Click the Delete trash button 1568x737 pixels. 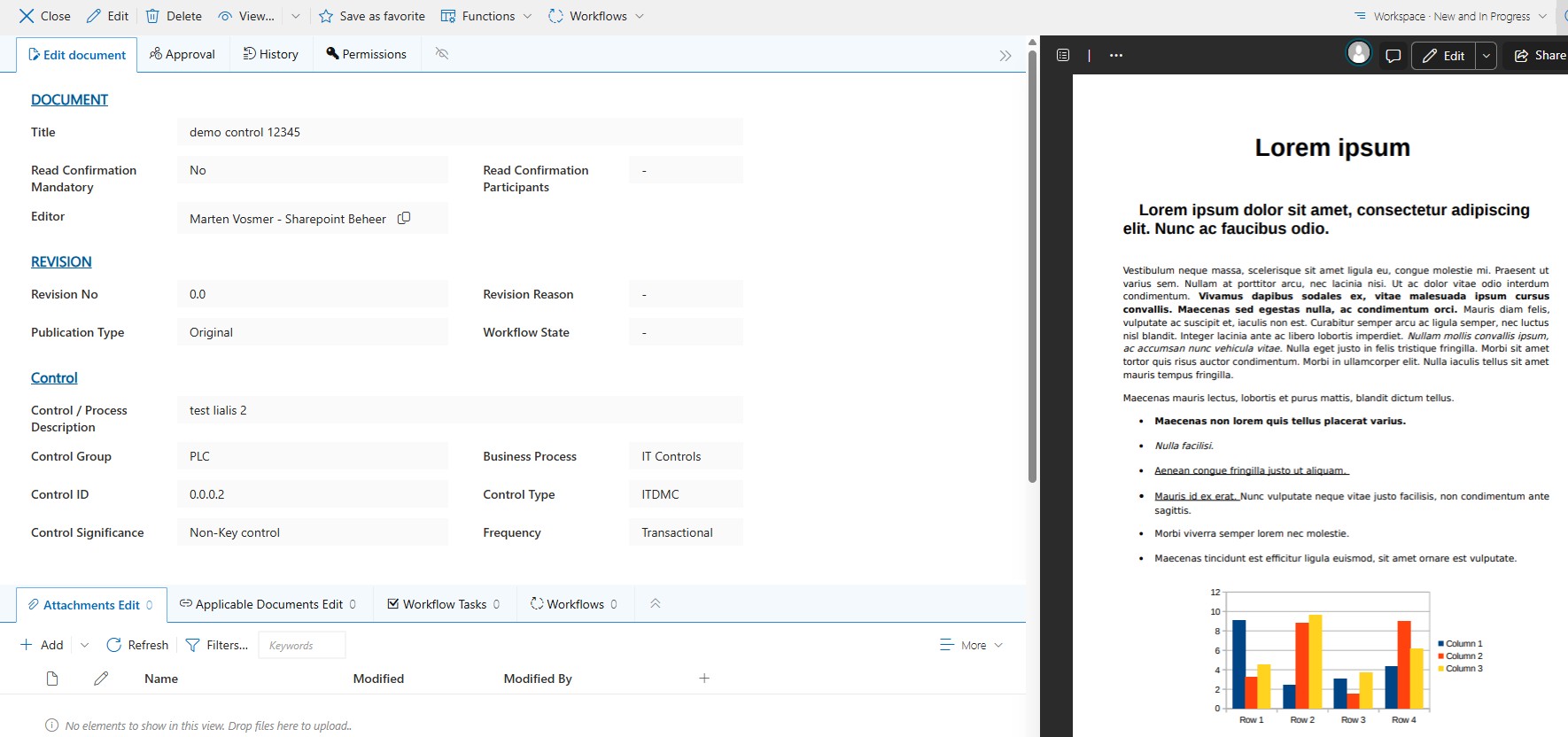(x=174, y=16)
